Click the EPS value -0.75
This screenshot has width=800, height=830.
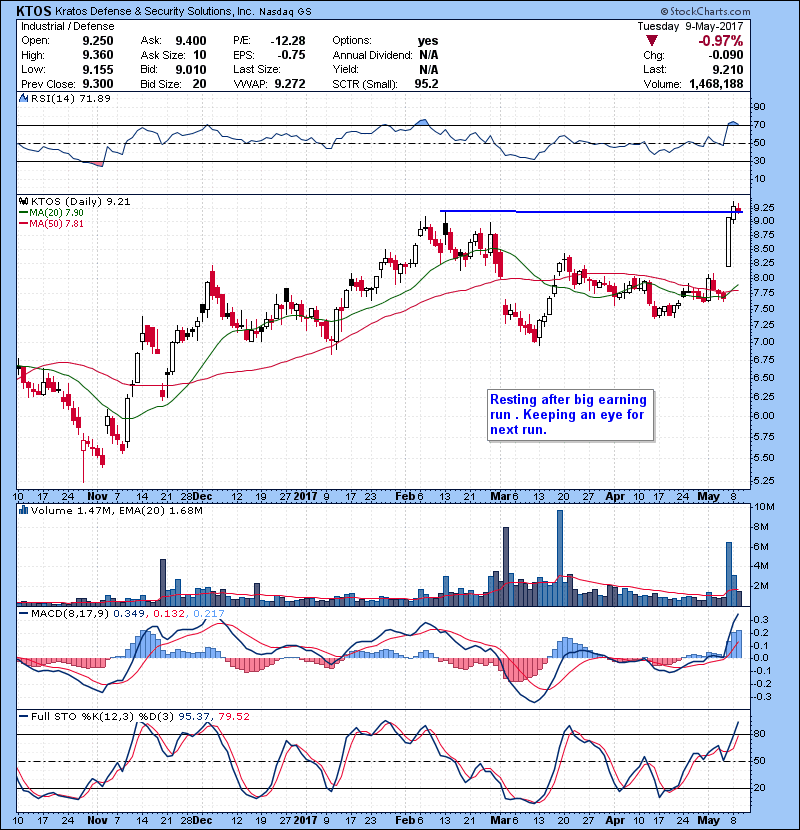pos(291,55)
